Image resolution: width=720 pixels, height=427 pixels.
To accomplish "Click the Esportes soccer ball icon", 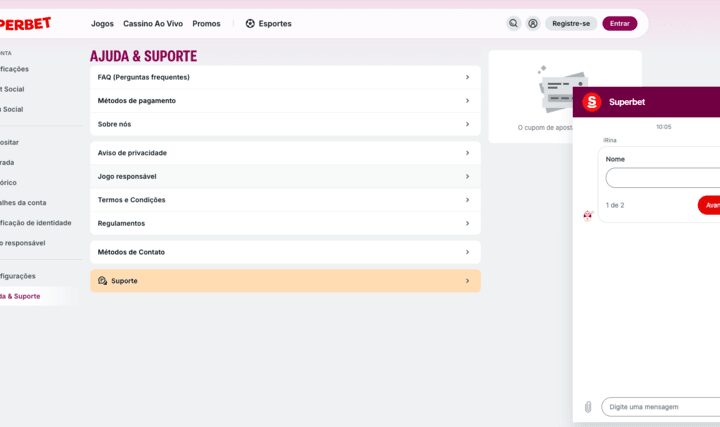I will coord(250,23).
